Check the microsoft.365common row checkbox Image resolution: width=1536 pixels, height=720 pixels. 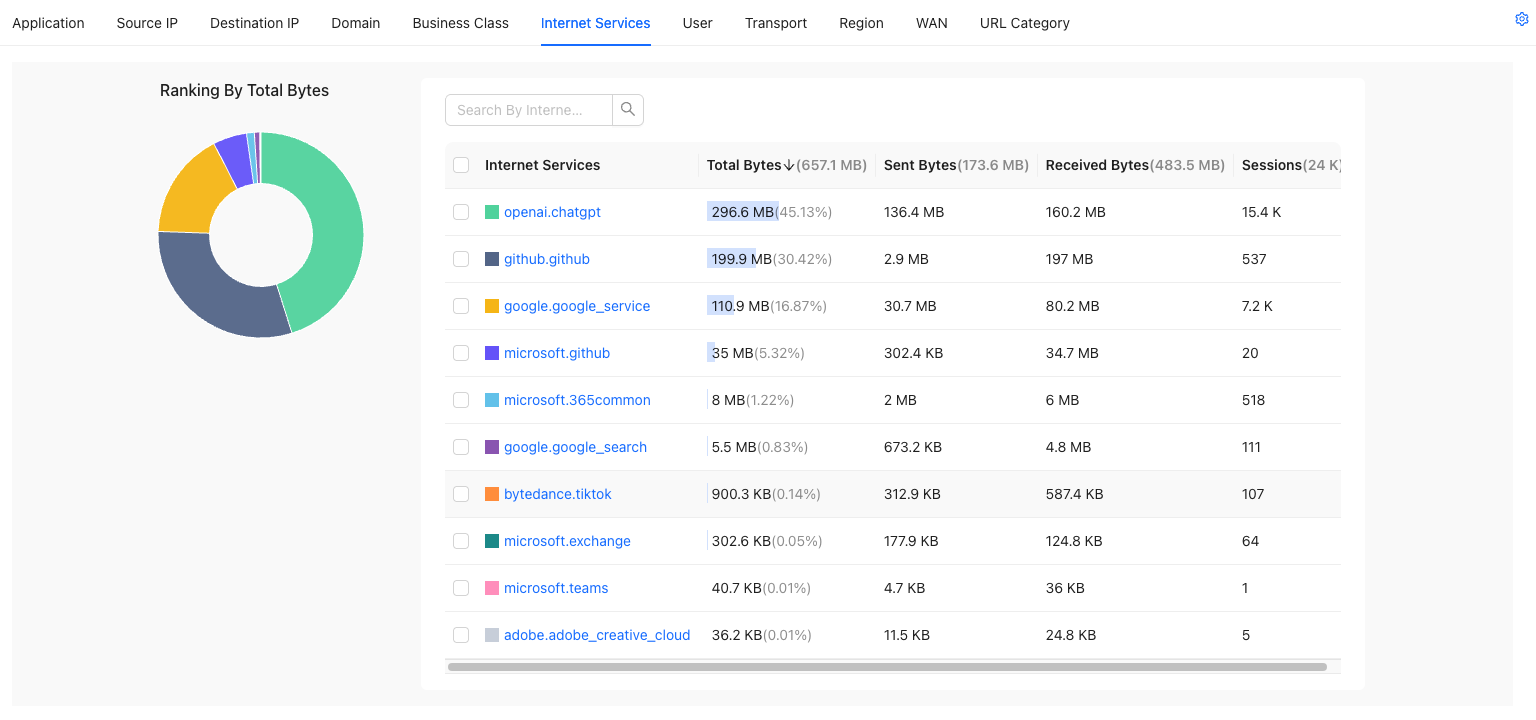(461, 400)
